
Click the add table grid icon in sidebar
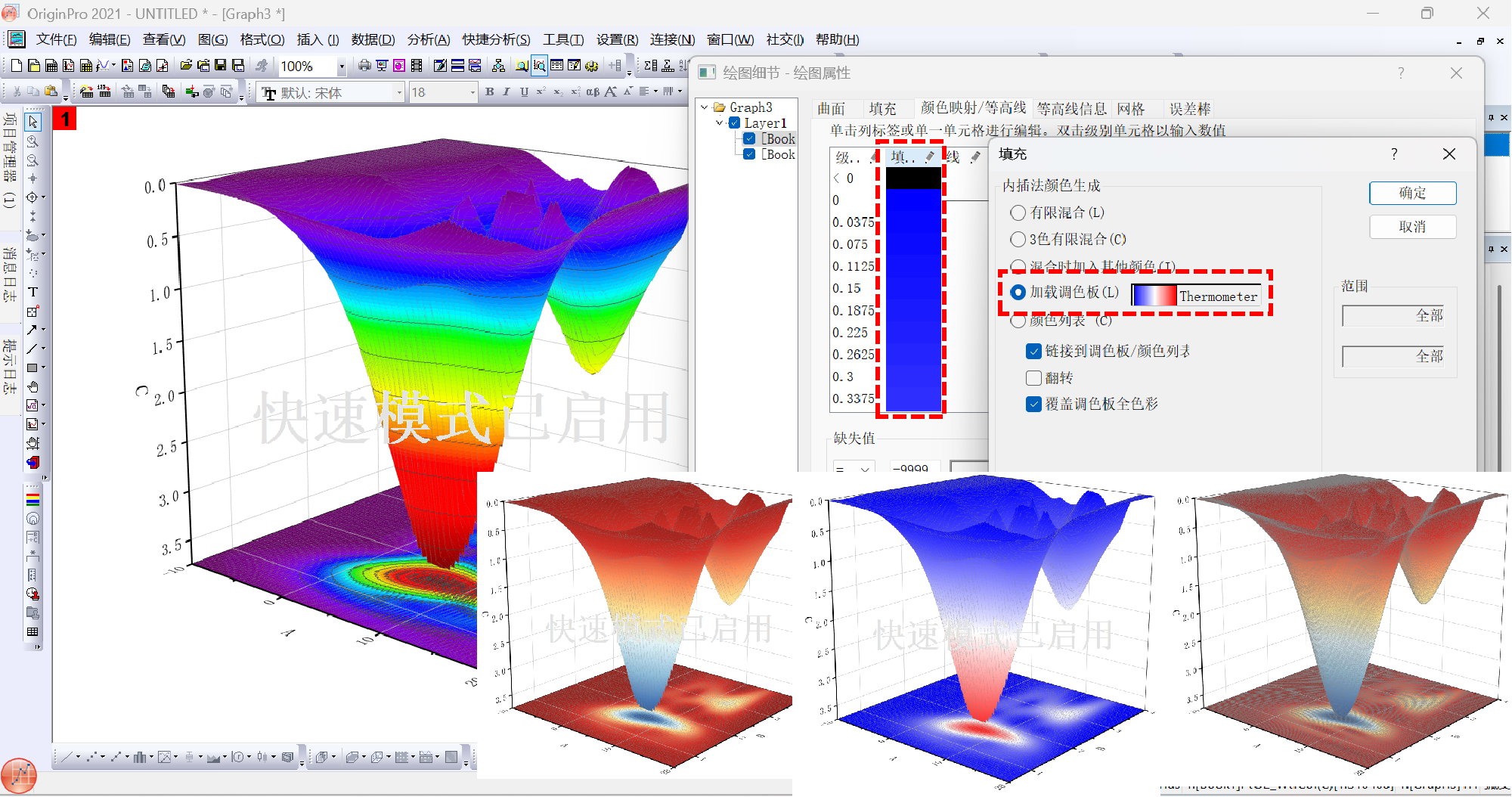[x=33, y=632]
